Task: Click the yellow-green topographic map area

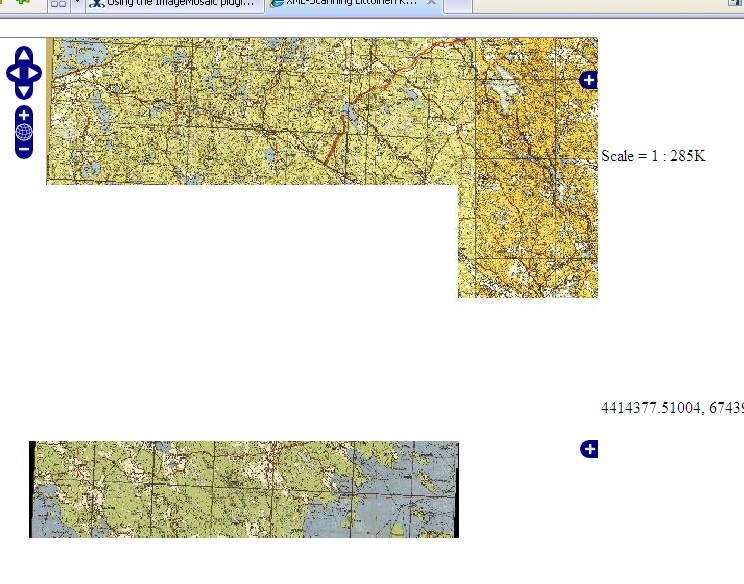Action: [261, 111]
